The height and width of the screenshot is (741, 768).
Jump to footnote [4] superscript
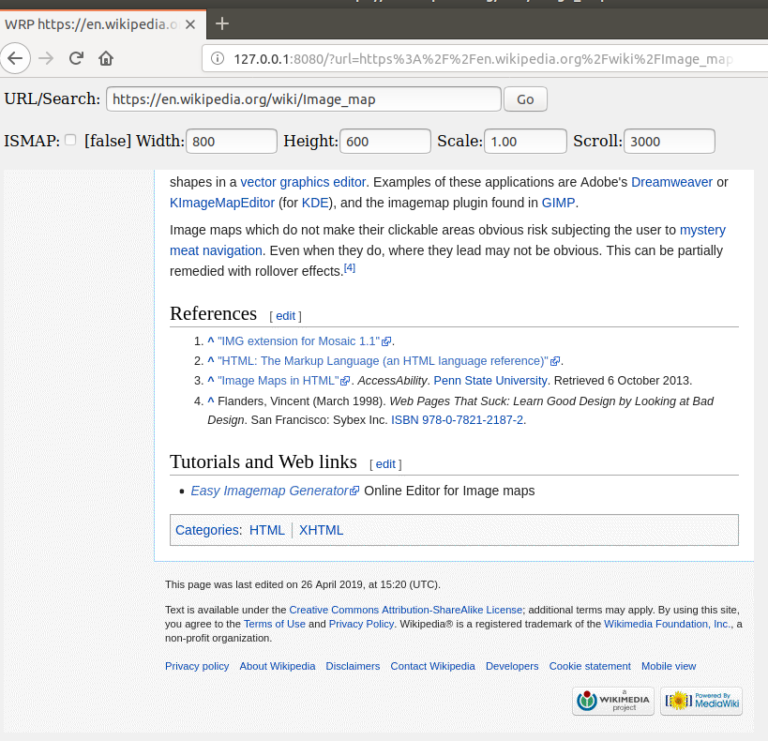click(x=350, y=268)
